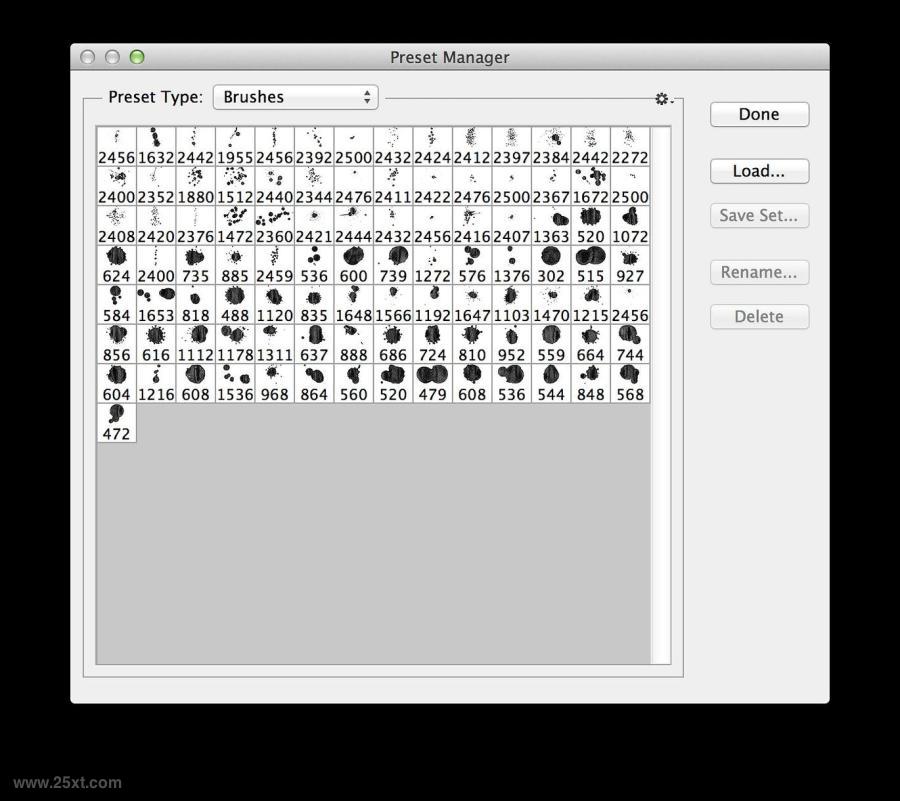Screen dimensions: 900x801
Task: Select ink blot brush 624
Action: 117,266
